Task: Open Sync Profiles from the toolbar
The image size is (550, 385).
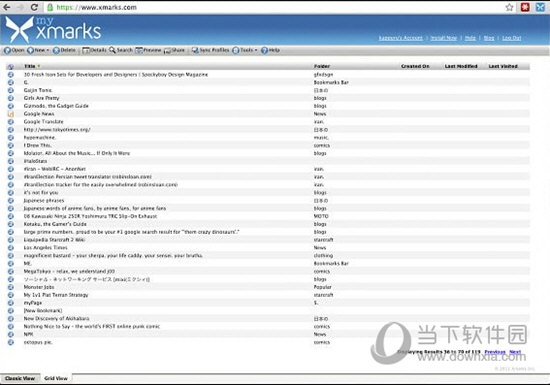Action: point(210,50)
